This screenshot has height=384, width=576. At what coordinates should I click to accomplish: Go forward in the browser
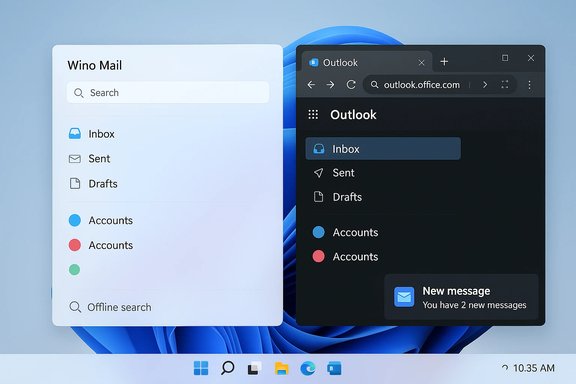(331, 85)
